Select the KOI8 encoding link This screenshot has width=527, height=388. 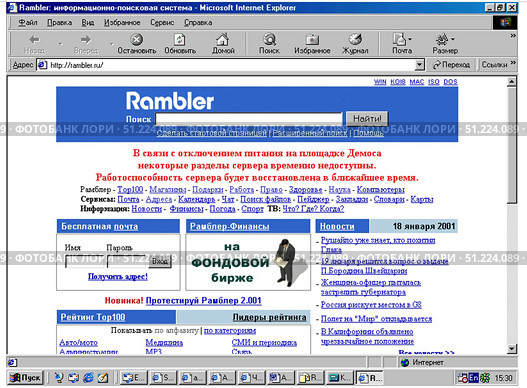pyautogui.click(x=398, y=82)
